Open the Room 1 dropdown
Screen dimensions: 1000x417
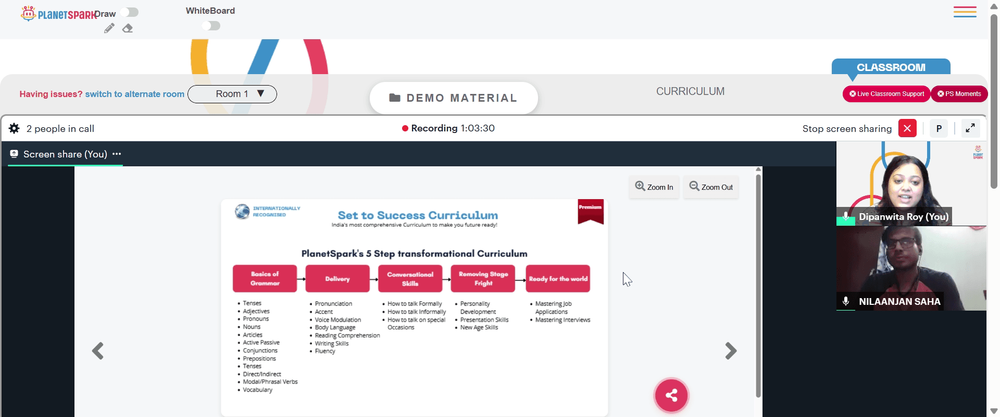(x=232, y=94)
